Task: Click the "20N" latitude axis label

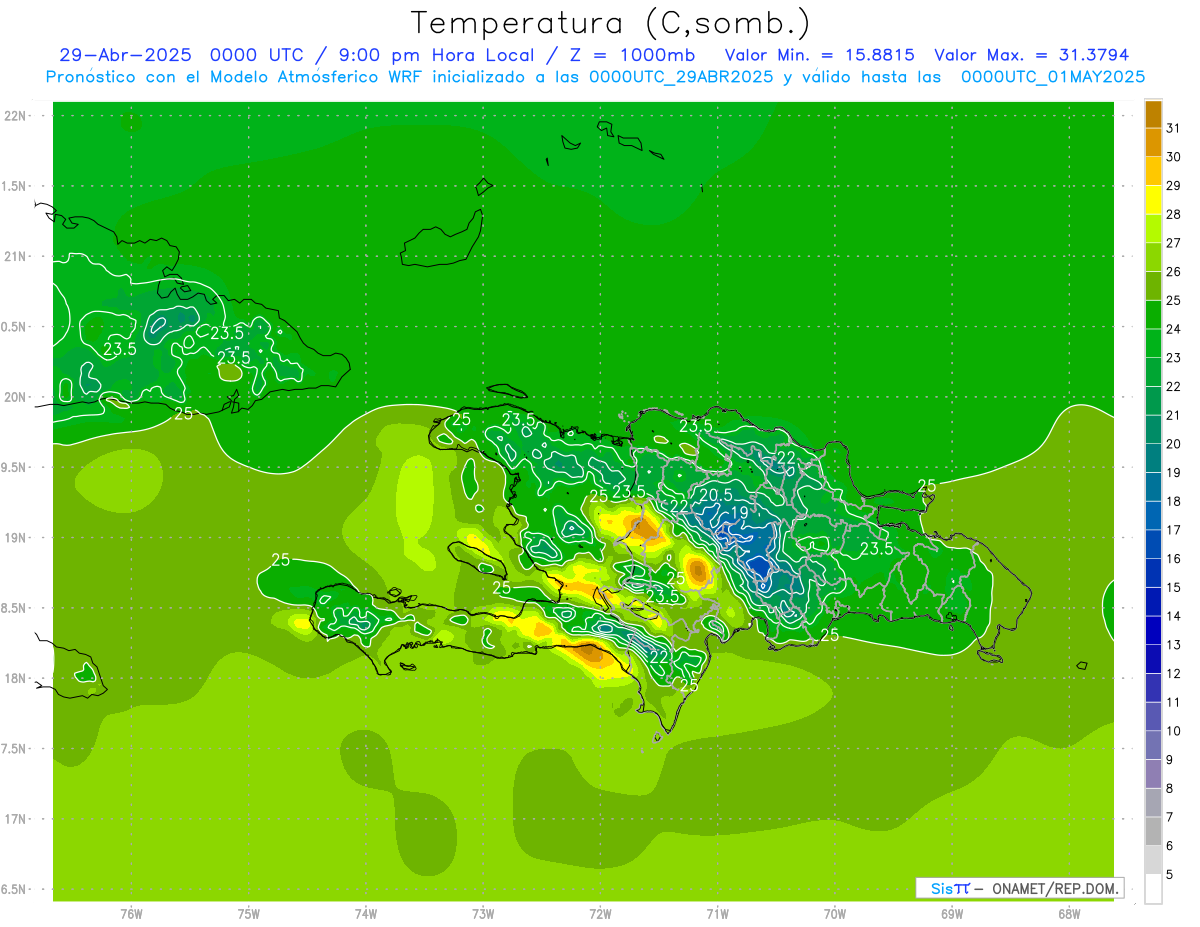Action: coord(16,398)
